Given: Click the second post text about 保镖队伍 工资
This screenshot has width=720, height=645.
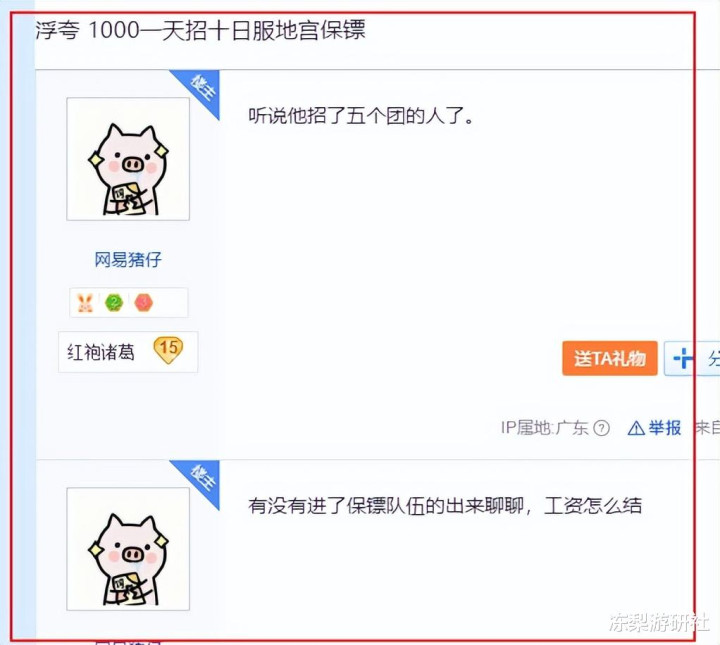Looking at the screenshot, I should tap(444, 505).
